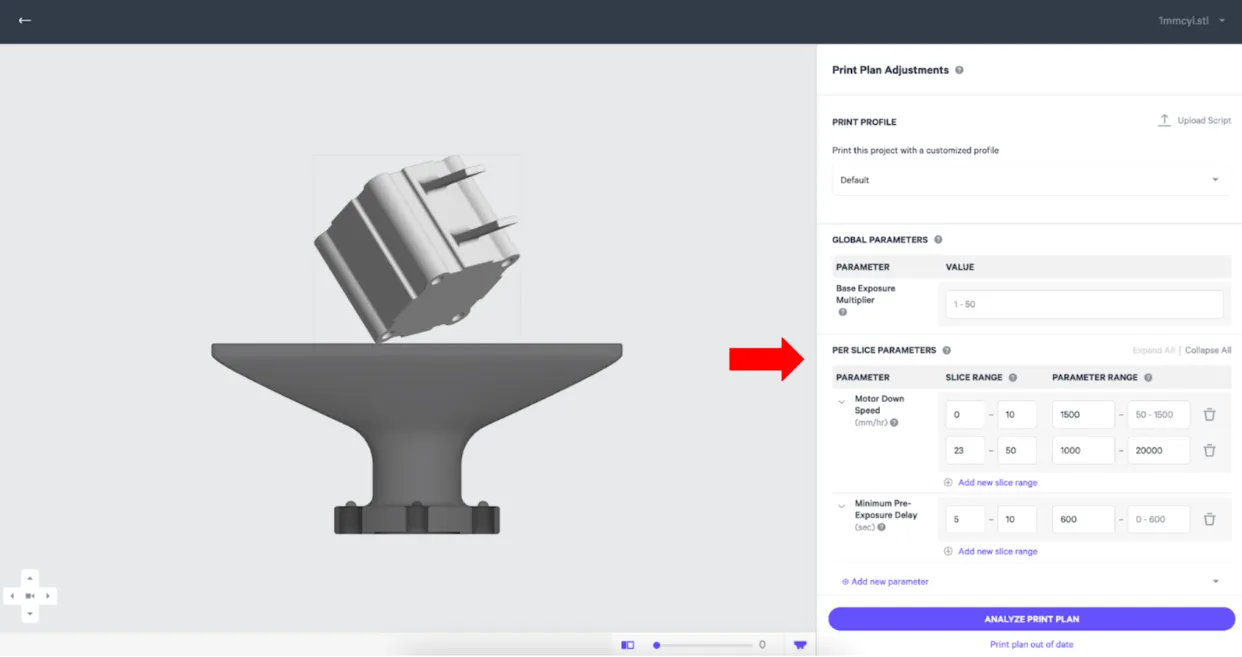
Task: Show help for Print Plan Adjustments
Action: tap(959, 70)
